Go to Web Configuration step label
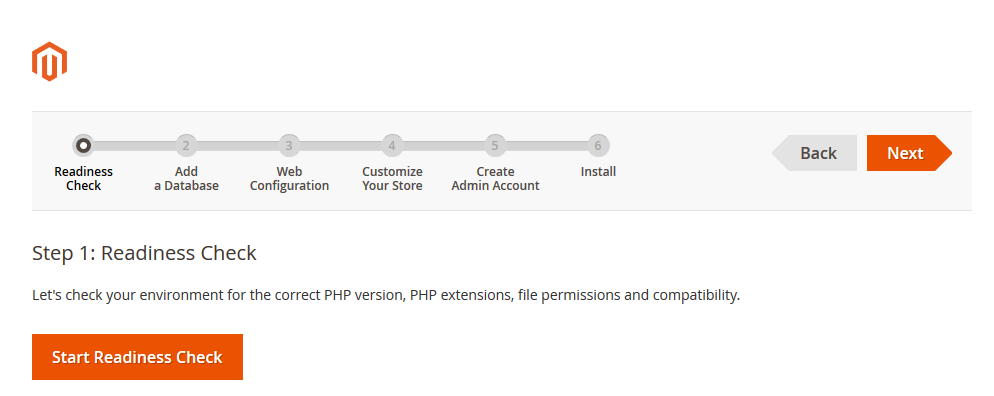The image size is (994, 396). (289, 179)
